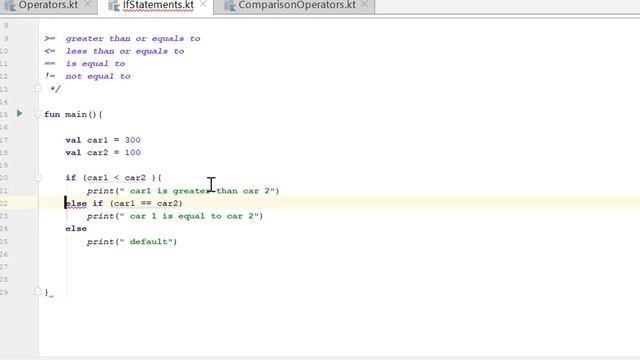Toggle fold marker at closing brace line

click(x=38, y=291)
